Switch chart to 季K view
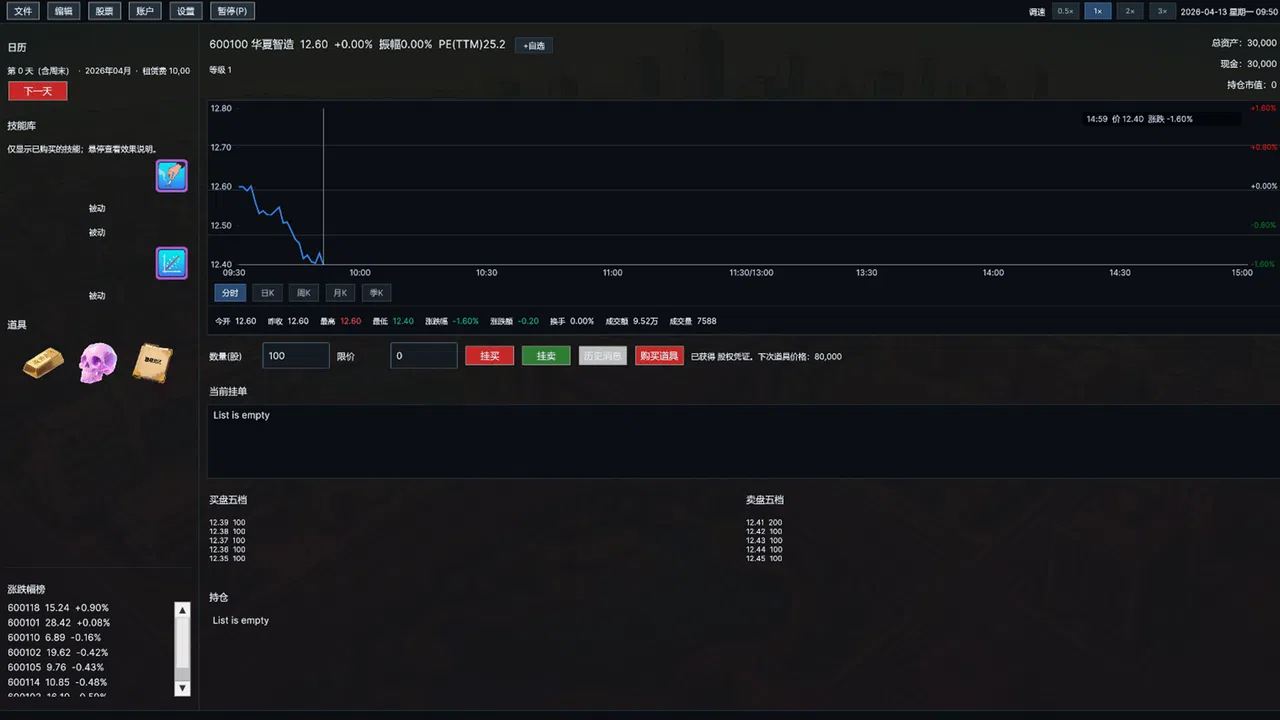 click(x=376, y=293)
